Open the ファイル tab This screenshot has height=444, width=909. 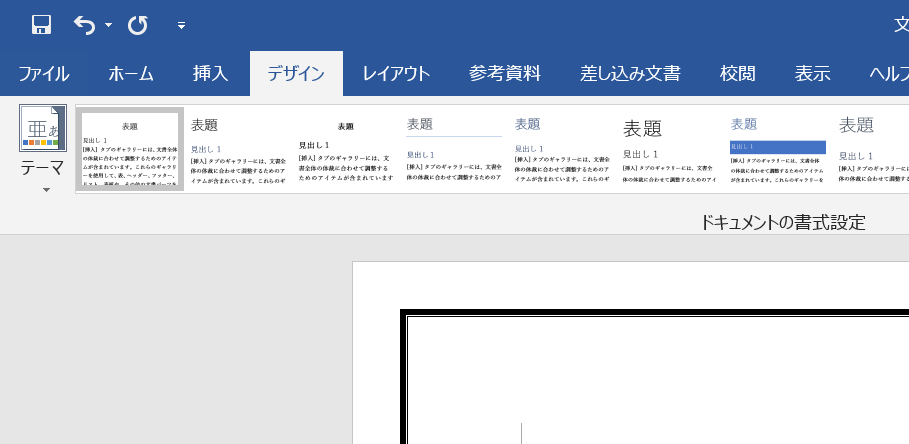click(x=44, y=74)
